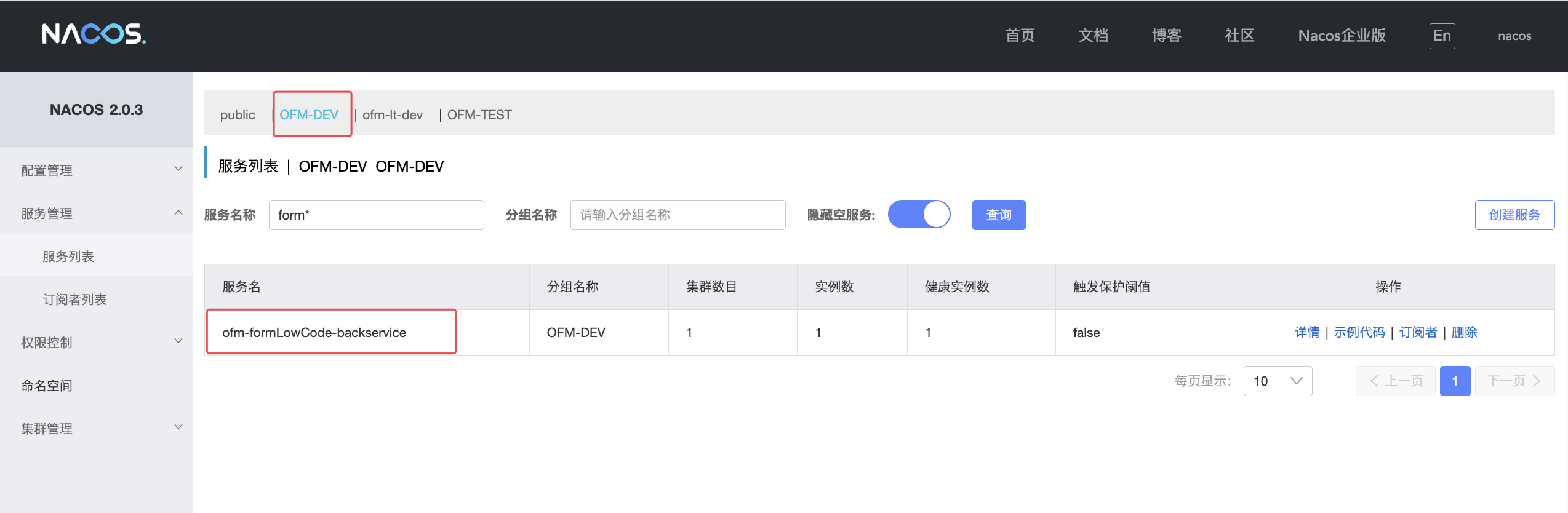Click the 服务名 column header
Image resolution: width=1568 pixels, height=513 pixels.
367,287
